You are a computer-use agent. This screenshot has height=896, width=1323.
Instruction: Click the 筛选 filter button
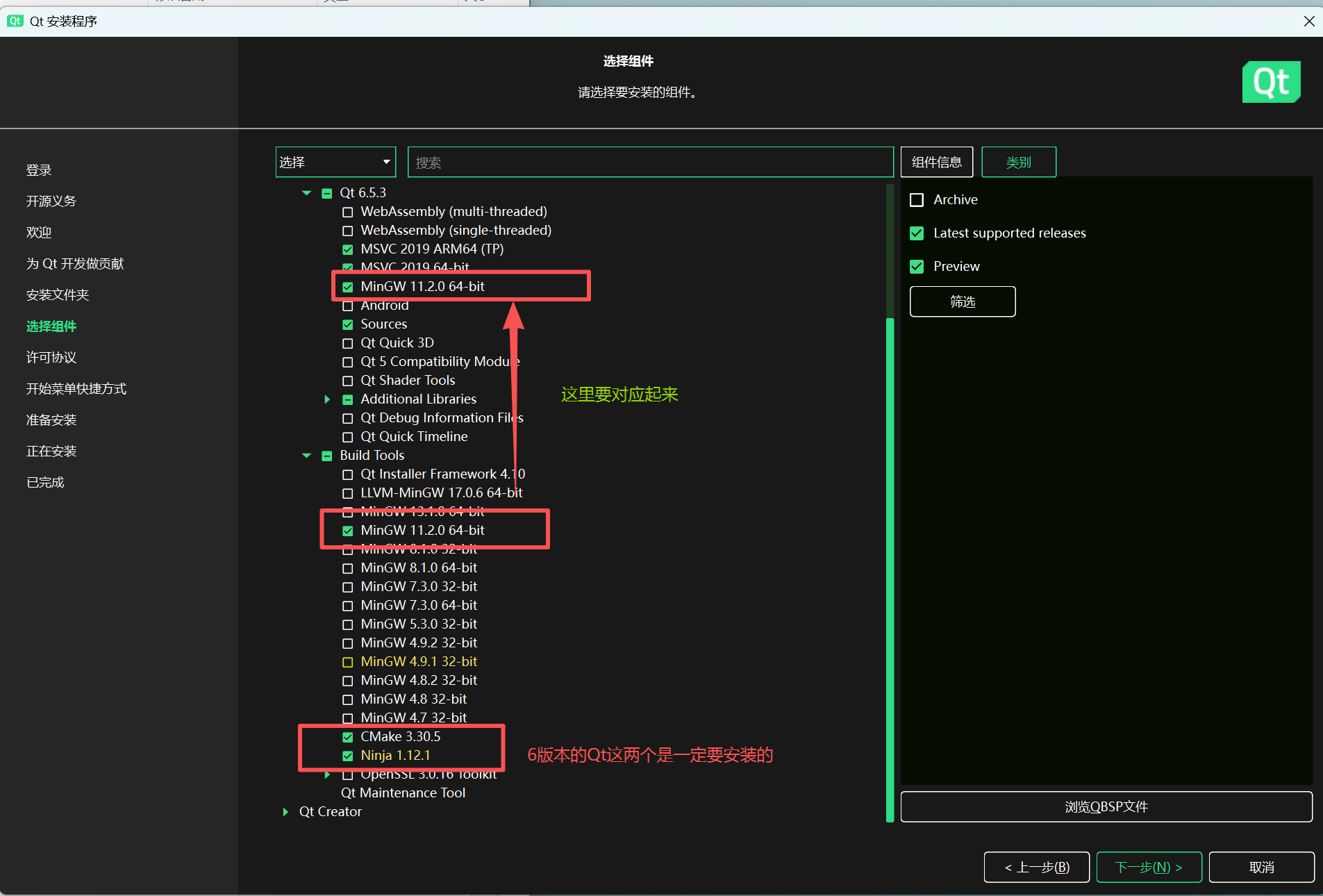click(x=963, y=301)
